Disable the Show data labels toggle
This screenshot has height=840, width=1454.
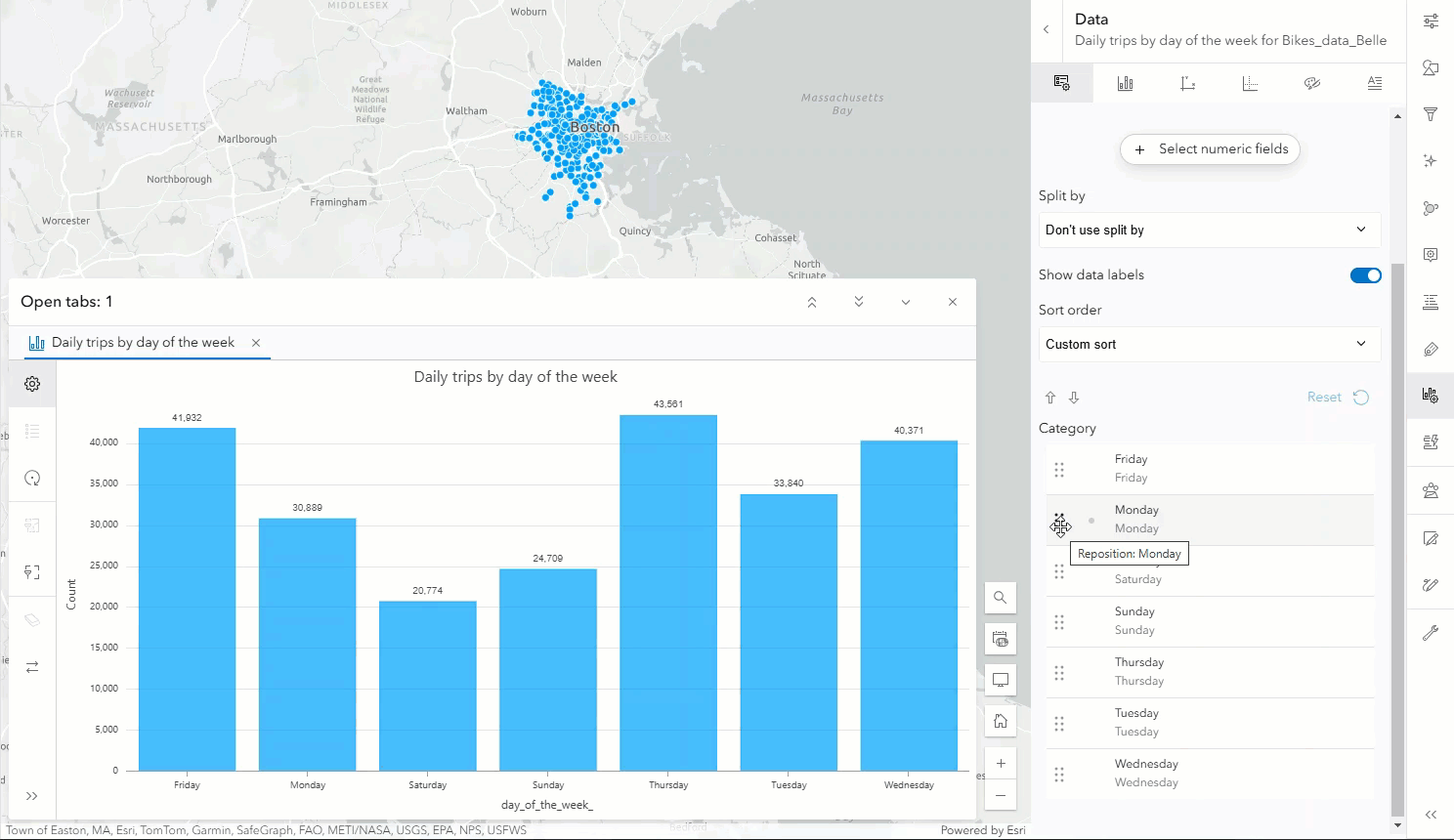(x=1364, y=274)
